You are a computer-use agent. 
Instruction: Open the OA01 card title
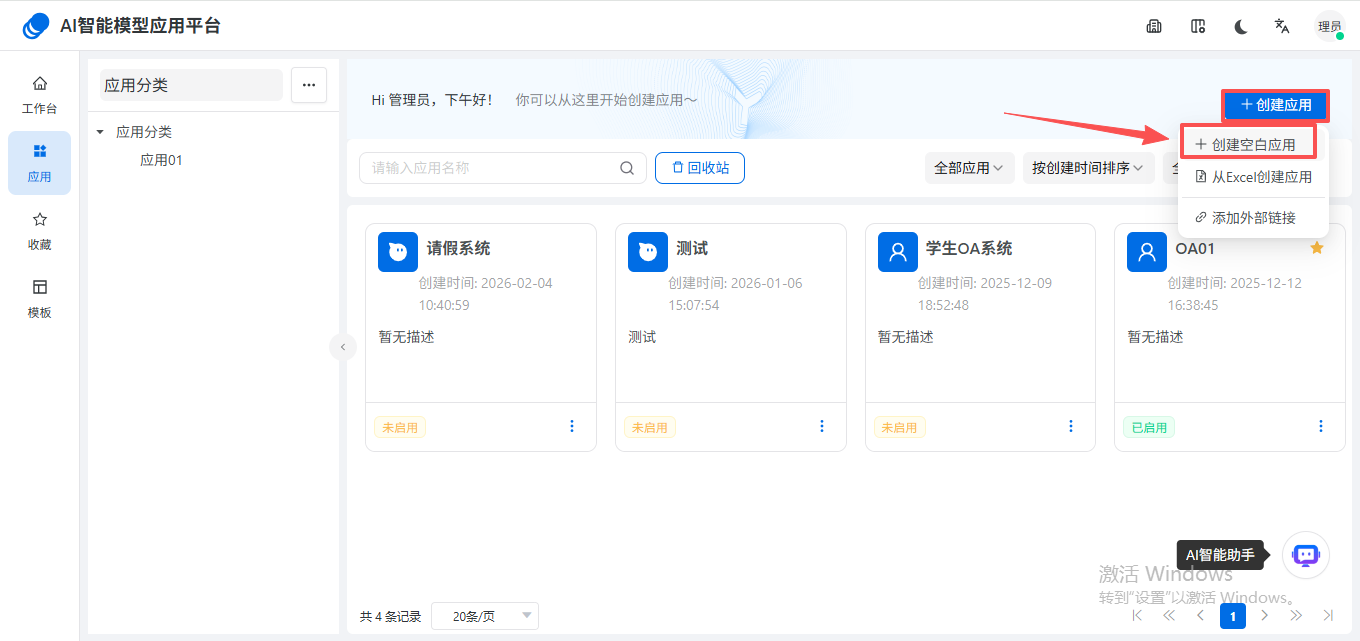pyautogui.click(x=1195, y=248)
